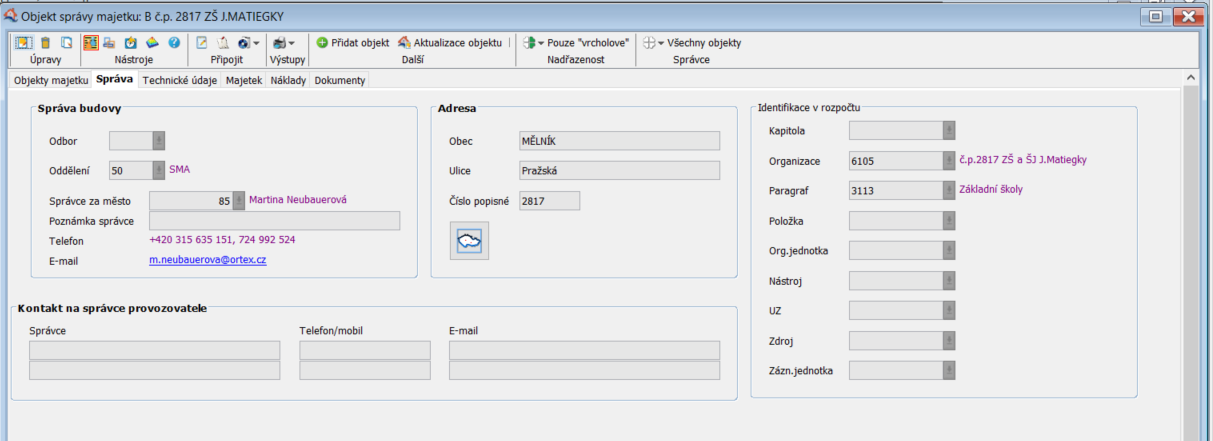The width and height of the screenshot is (1213, 441).
Task: Switch to the Objekty majetku tab
Action: tap(51, 80)
